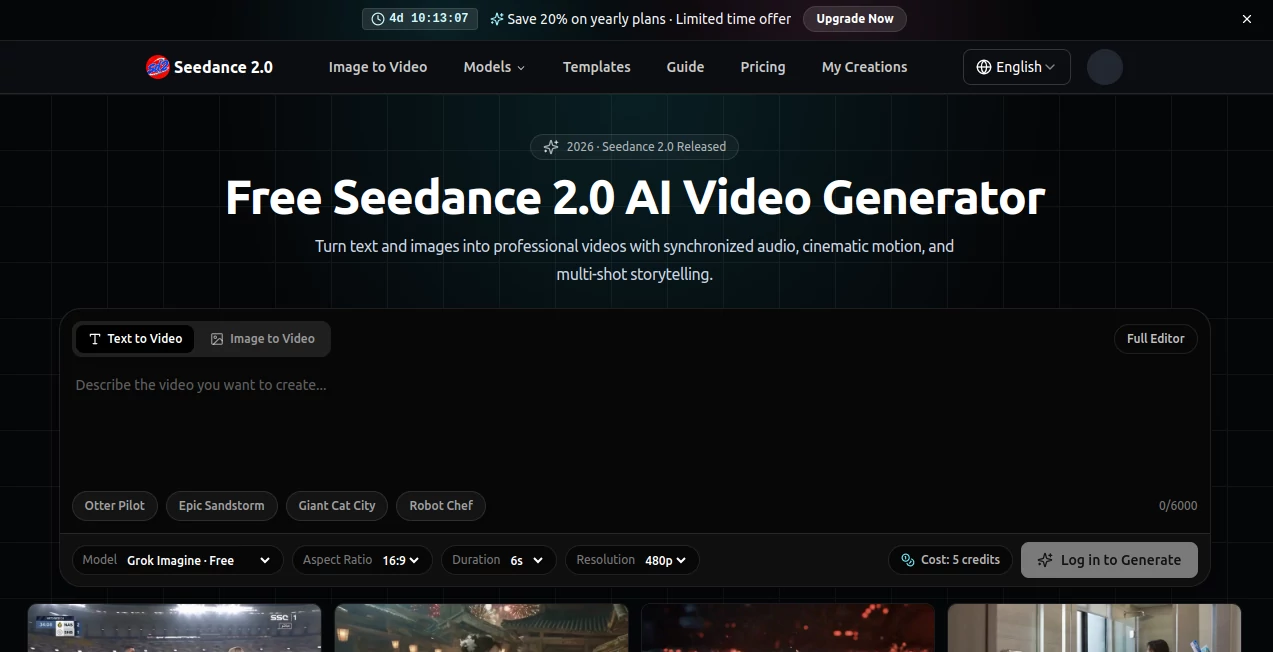Click the 0/6000 character counter
Image resolution: width=1273 pixels, height=652 pixels.
tap(1178, 506)
